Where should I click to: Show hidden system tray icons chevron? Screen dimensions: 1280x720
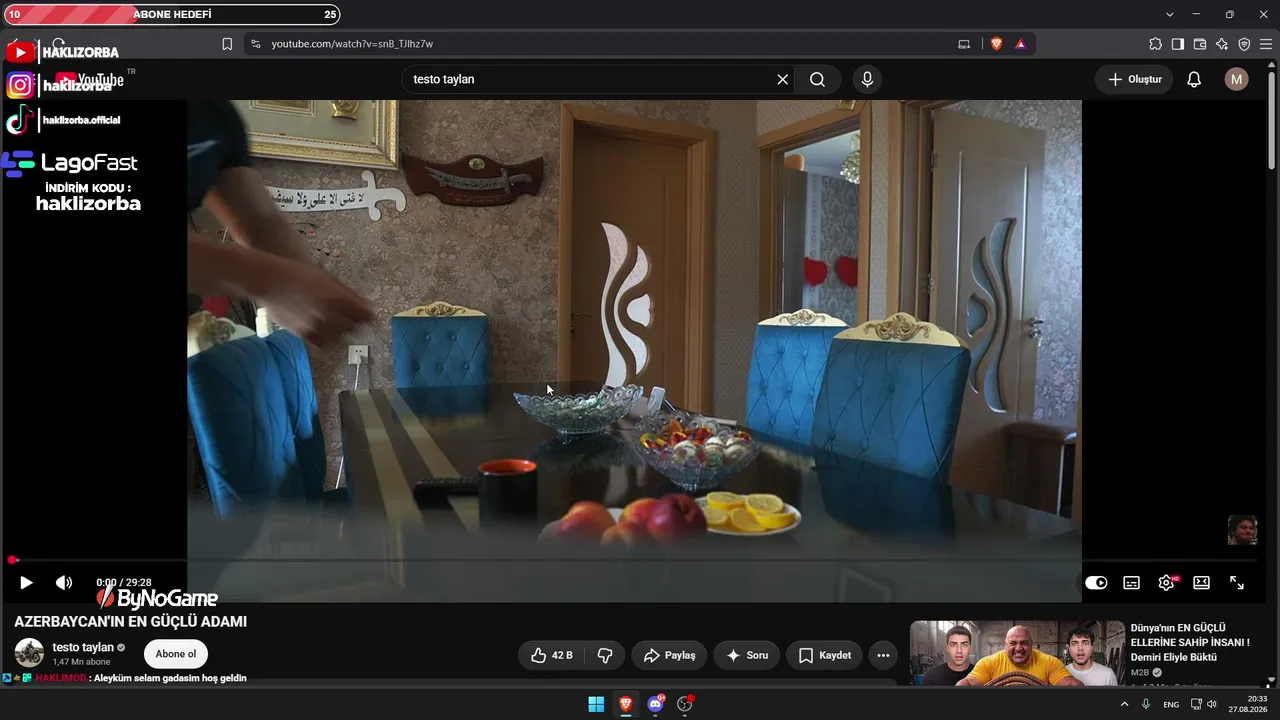[x=1124, y=704]
